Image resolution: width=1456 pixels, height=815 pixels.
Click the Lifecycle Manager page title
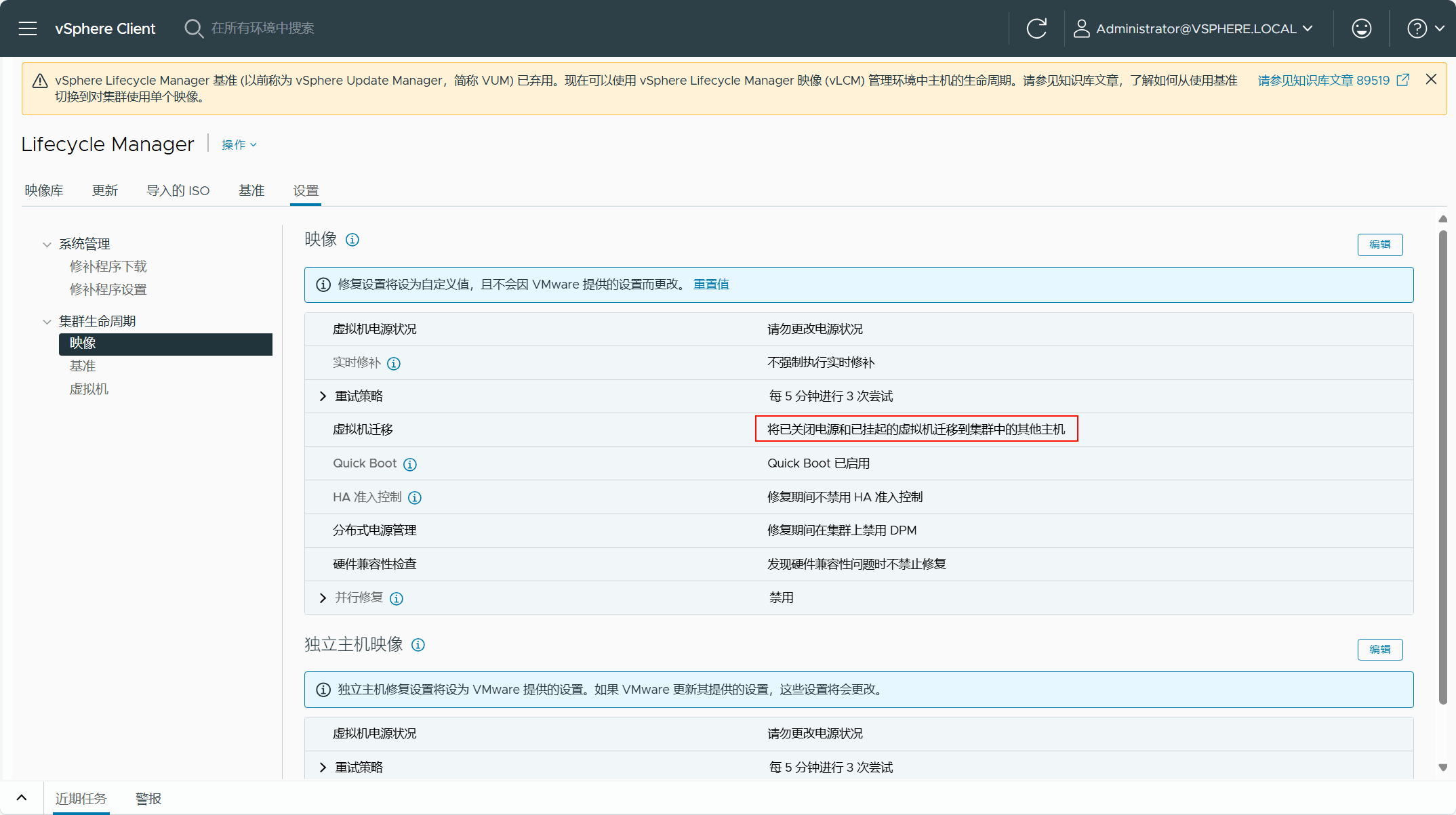(107, 144)
